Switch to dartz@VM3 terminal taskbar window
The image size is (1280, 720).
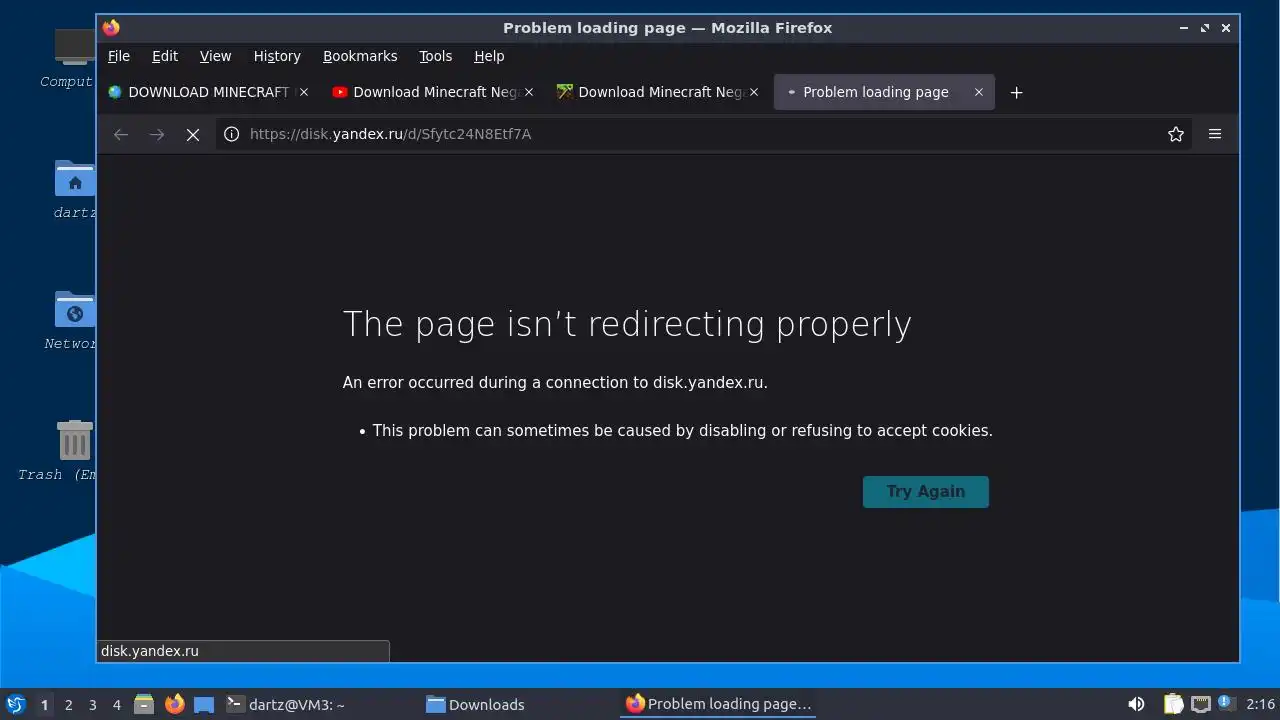click(318, 704)
